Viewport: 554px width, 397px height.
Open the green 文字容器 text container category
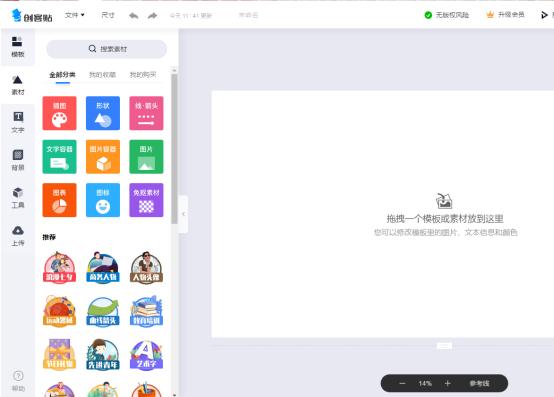[x=59, y=156]
